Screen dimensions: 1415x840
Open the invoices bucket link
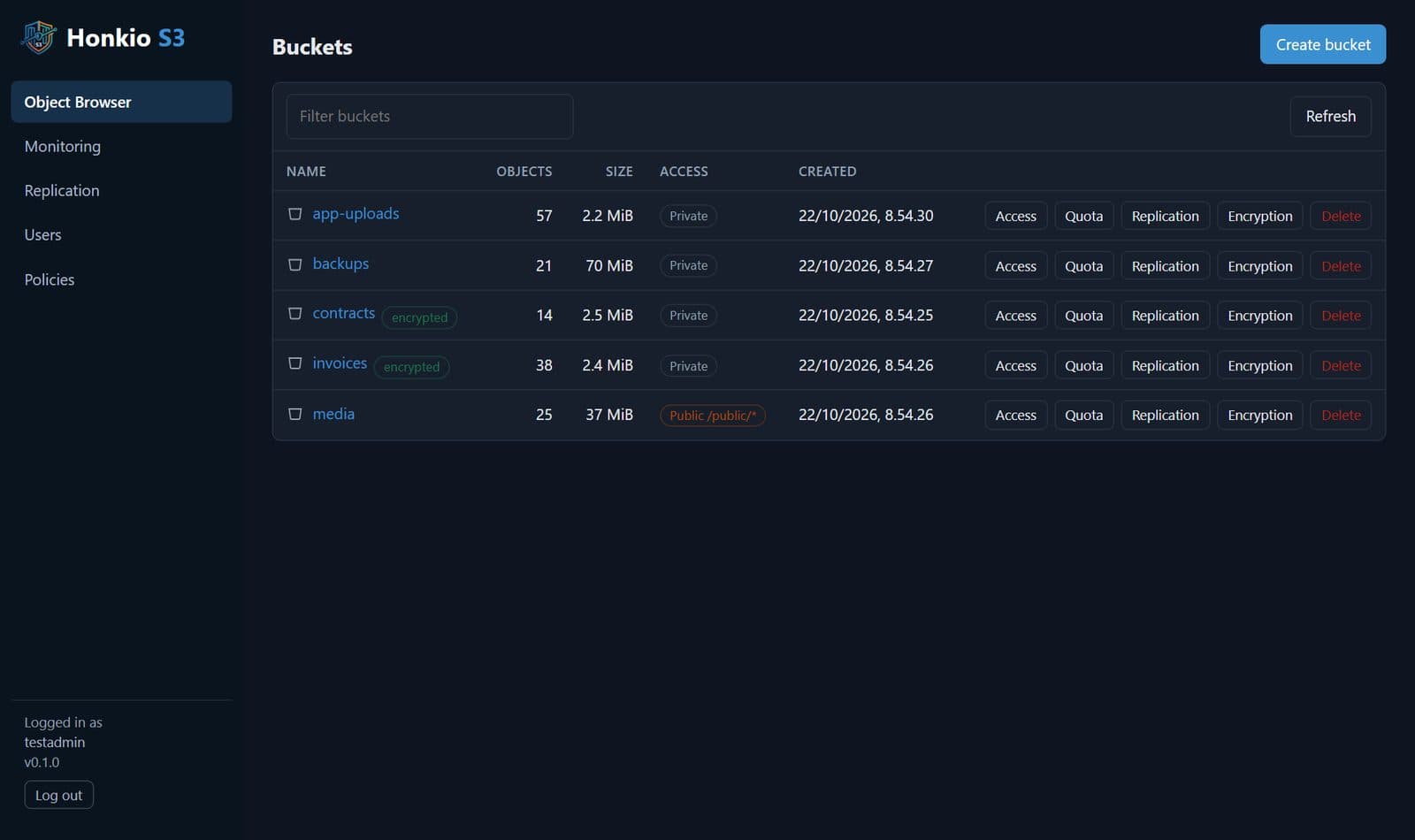click(340, 363)
